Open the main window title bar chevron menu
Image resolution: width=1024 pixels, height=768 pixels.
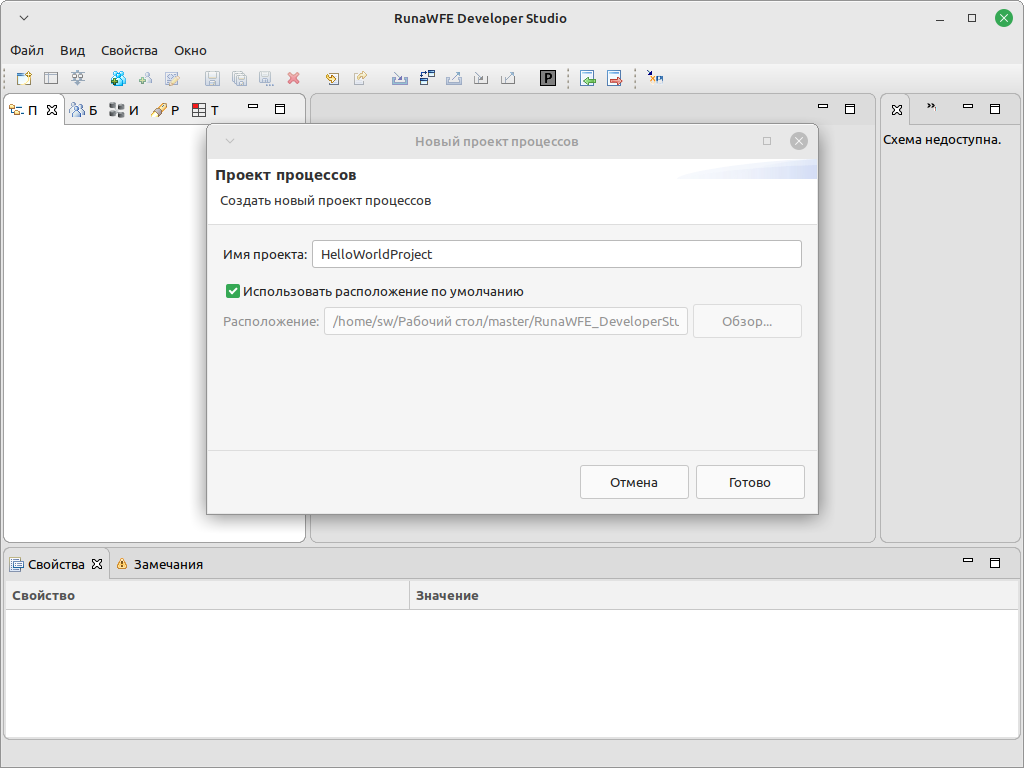(x=24, y=18)
